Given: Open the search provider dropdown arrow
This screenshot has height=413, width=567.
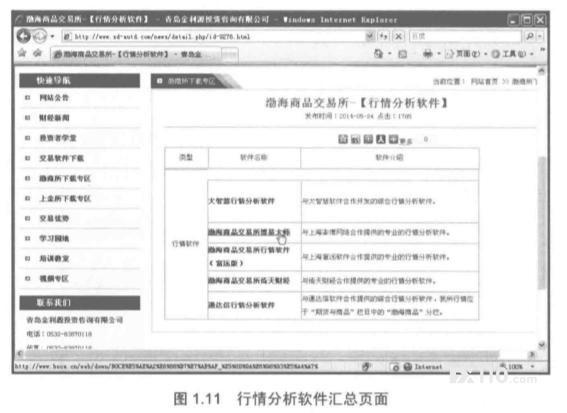Looking at the screenshot, I should [540, 36].
